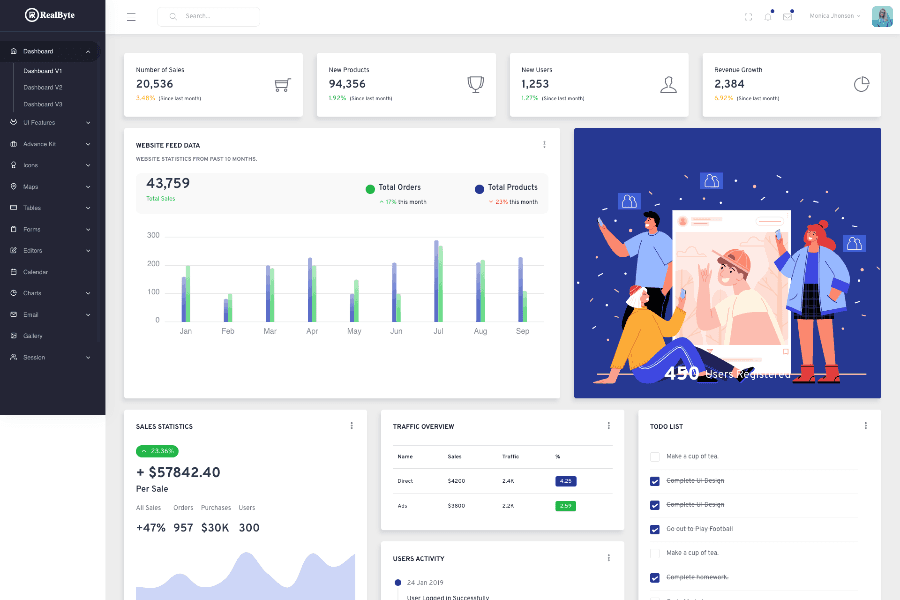Open the messages envelope icon
Viewport: 900px width, 600px height.
tap(788, 14)
